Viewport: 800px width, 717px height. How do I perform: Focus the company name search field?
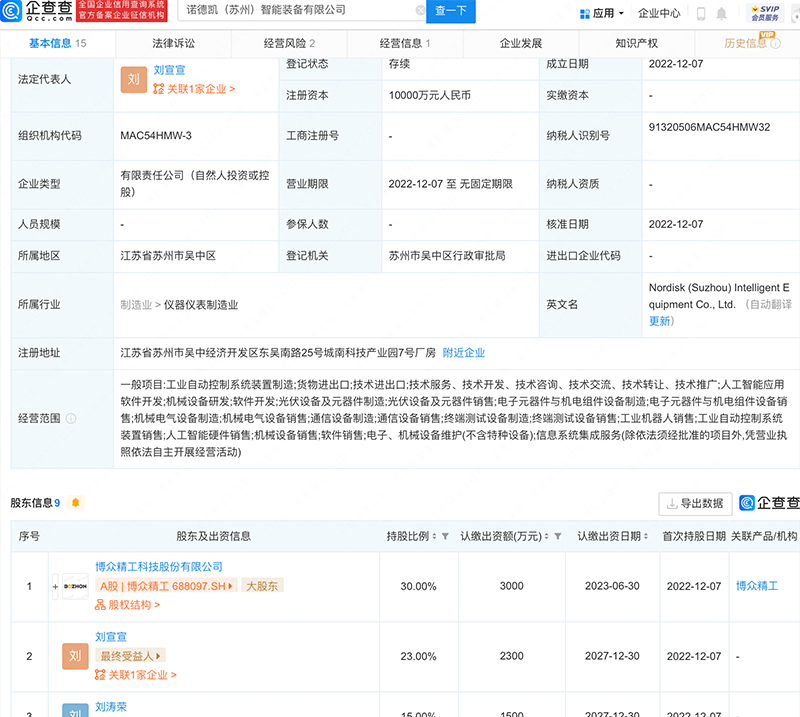(x=299, y=10)
